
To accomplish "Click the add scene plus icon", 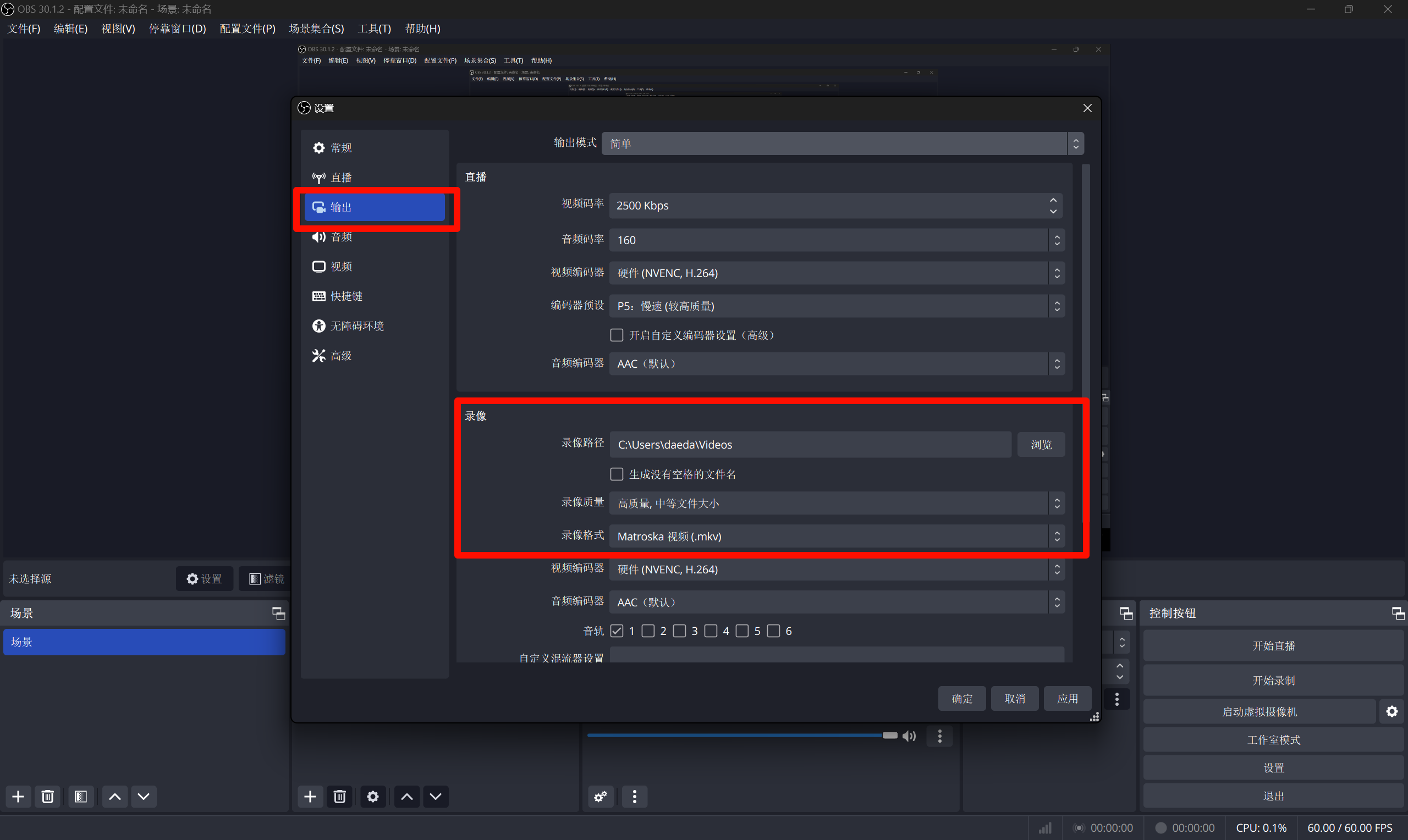I will tap(18, 797).
